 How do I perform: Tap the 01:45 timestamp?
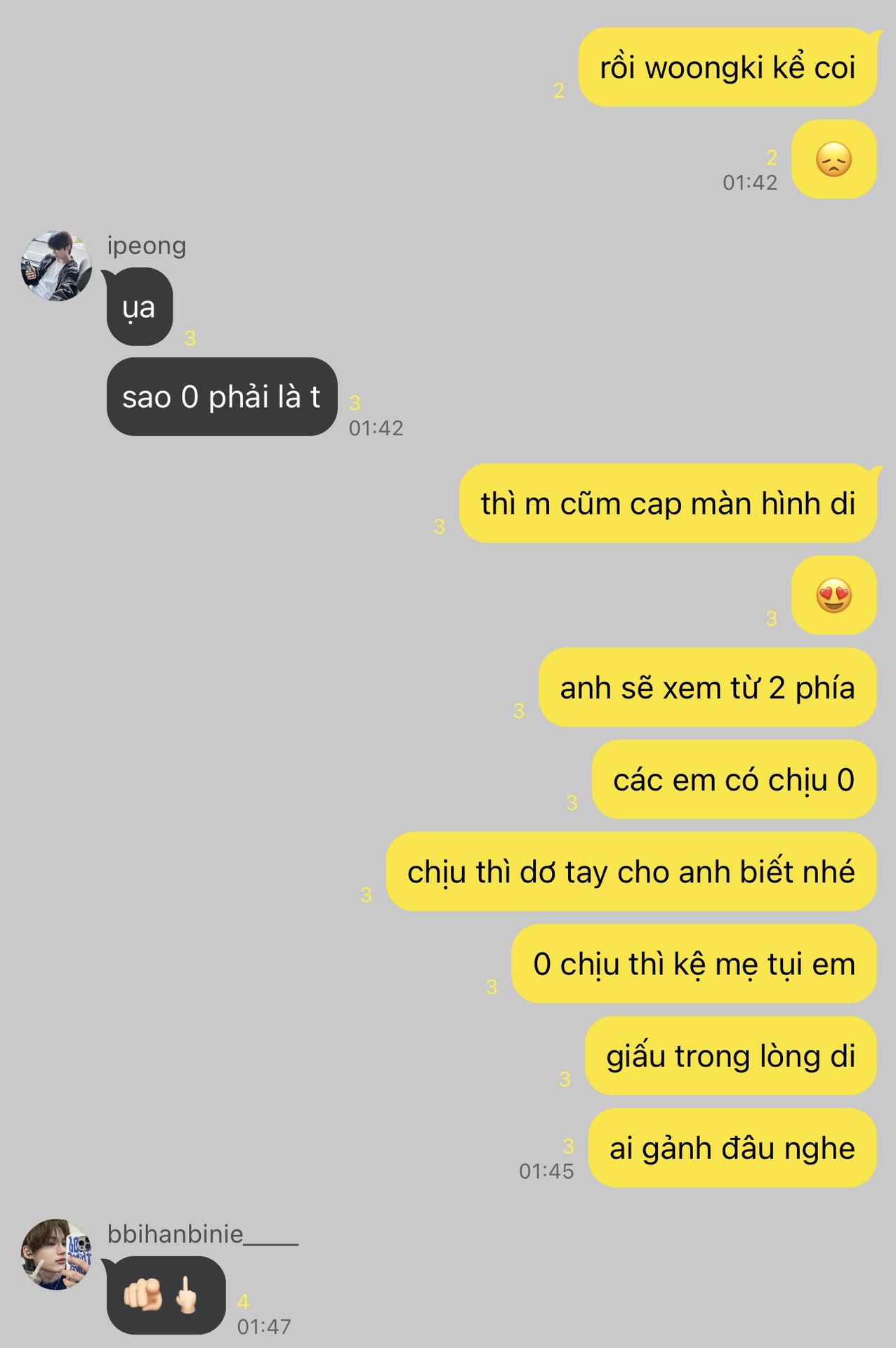point(546,1171)
